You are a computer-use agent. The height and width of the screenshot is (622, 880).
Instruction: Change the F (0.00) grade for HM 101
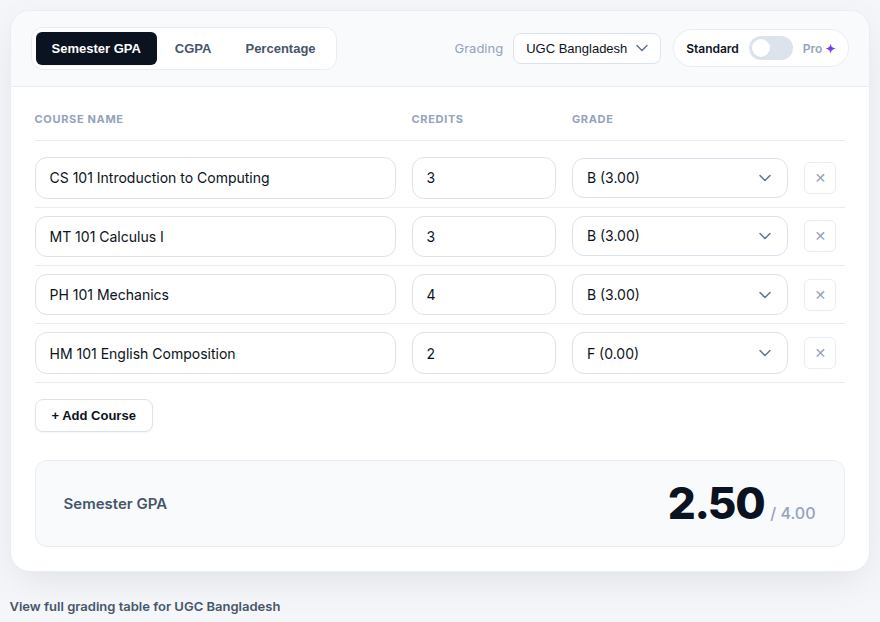tap(680, 353)
